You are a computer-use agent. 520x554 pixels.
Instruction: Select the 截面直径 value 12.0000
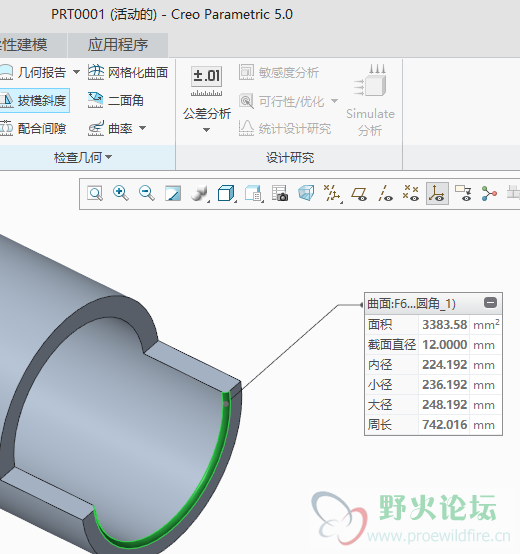(x=444, y=345)
